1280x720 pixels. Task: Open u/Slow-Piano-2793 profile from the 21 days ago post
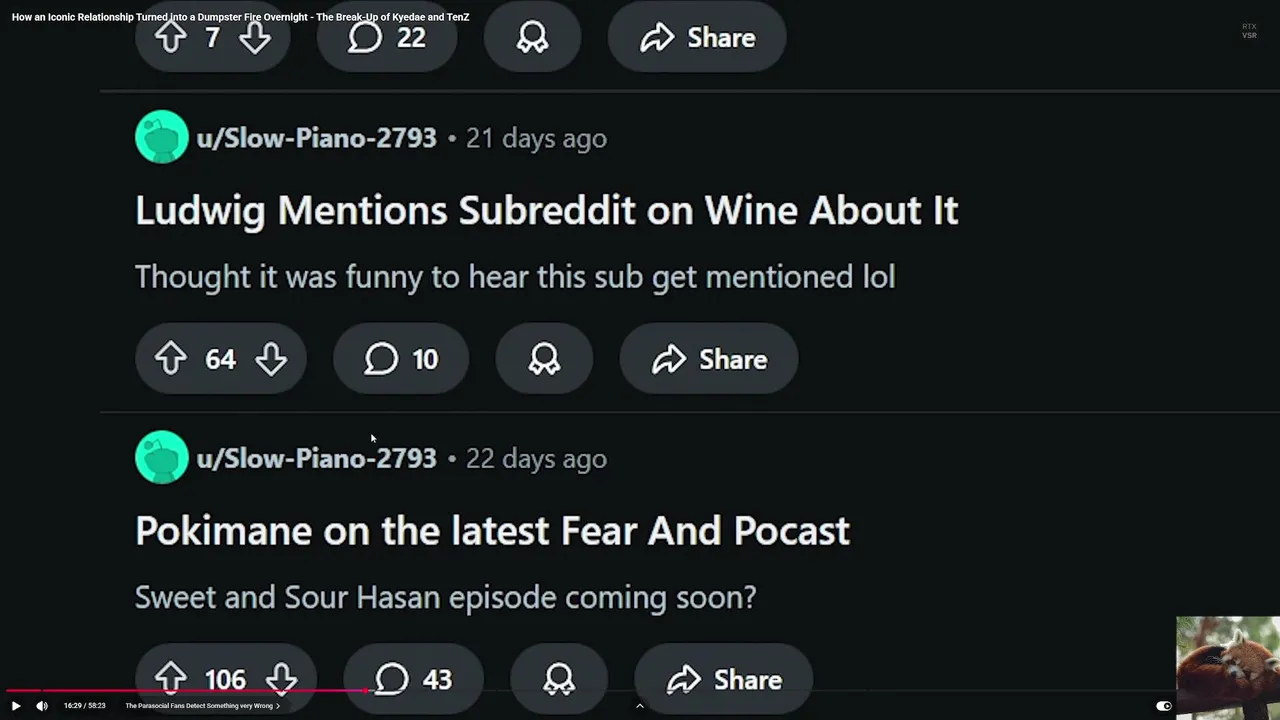(x=316, y=138)
